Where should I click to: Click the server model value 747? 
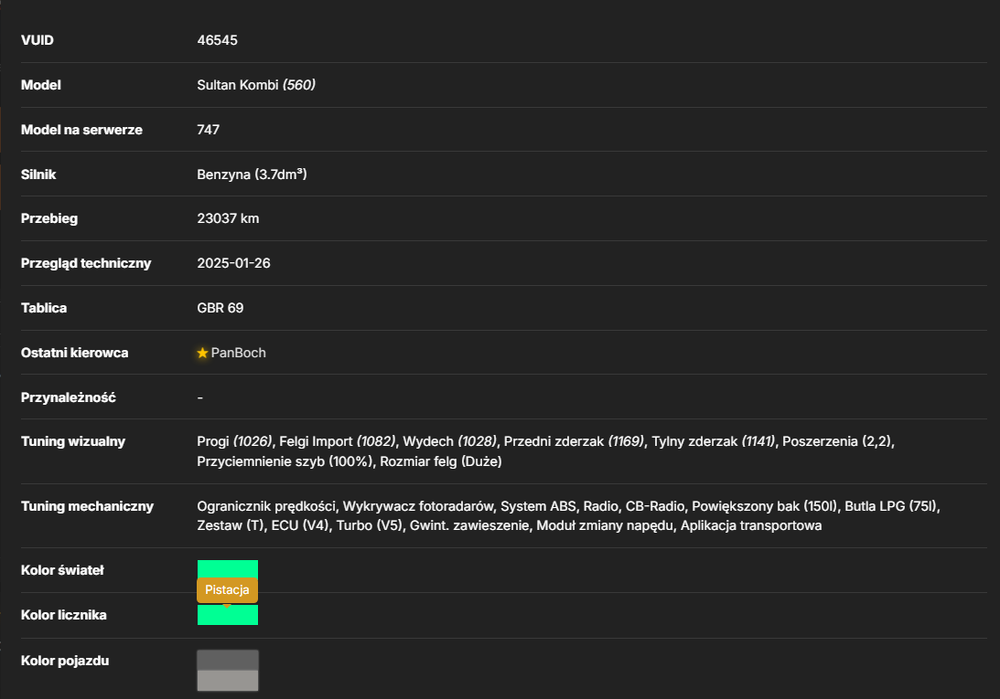click(208, 129)
